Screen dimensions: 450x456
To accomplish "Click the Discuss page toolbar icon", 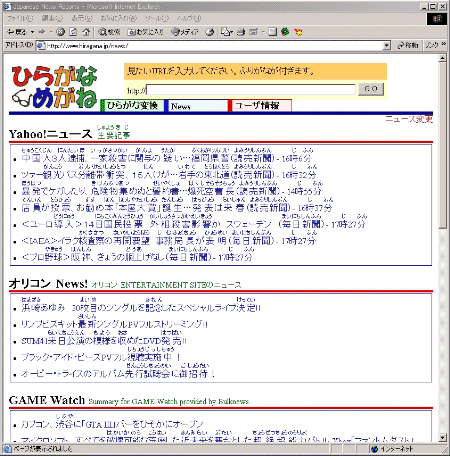I will tap(273, 32).
